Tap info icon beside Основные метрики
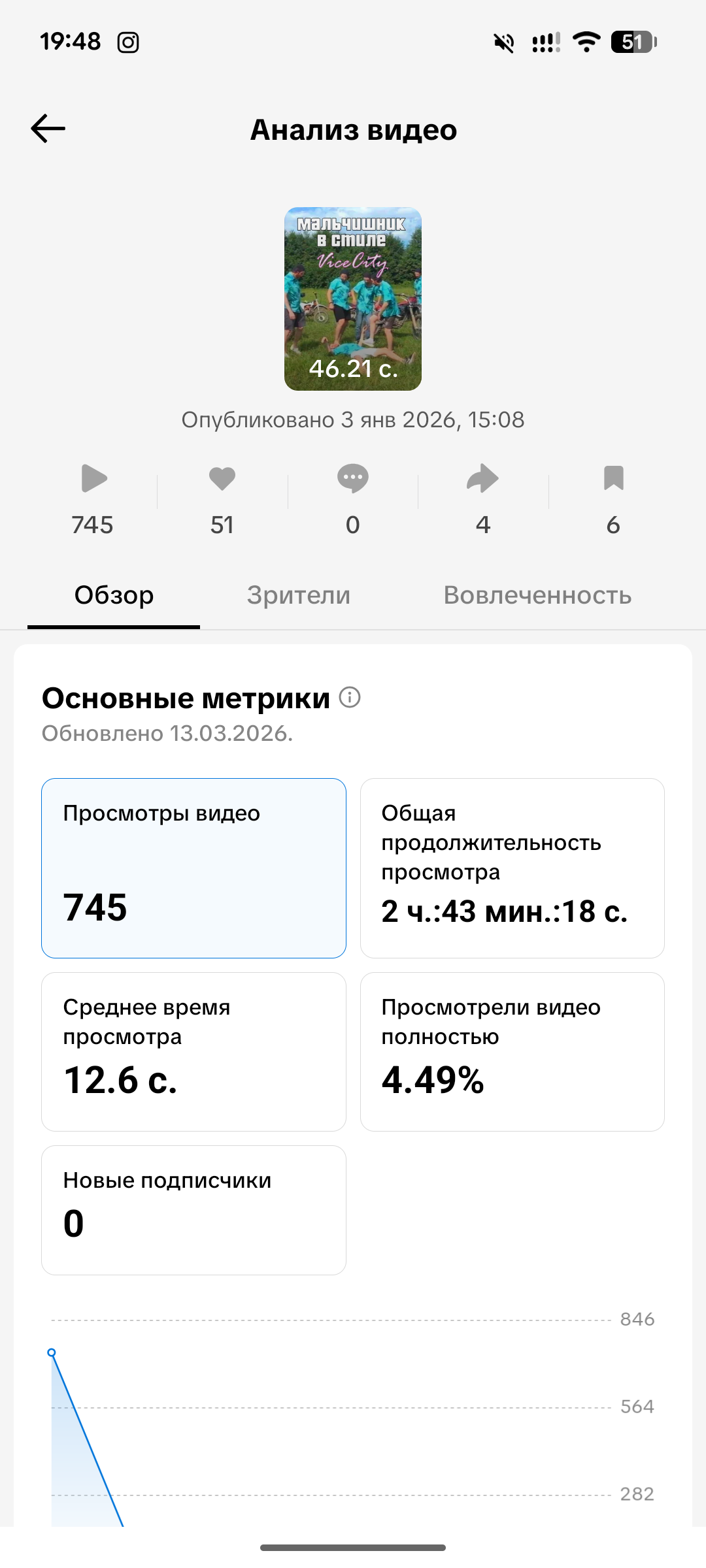This screenshot has width=706, height=1568. (x=350, y=698)
